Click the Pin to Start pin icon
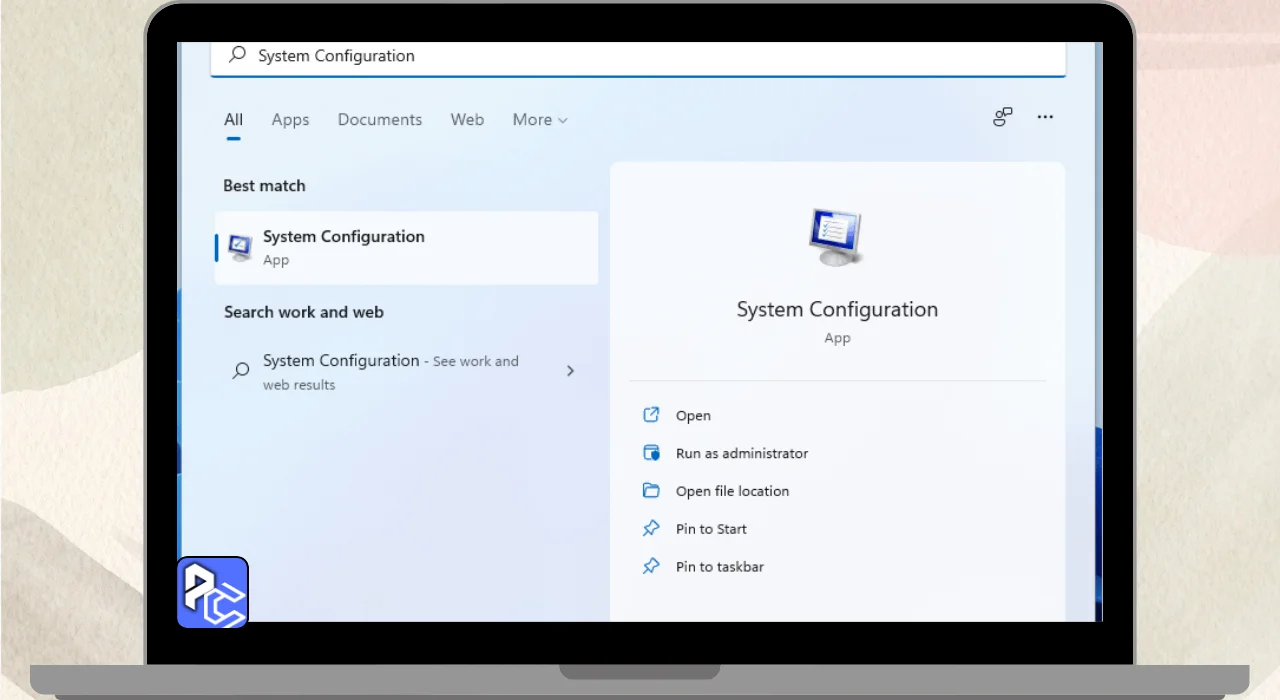This screenshot has height=700, width=1280. tap(651, 529)
